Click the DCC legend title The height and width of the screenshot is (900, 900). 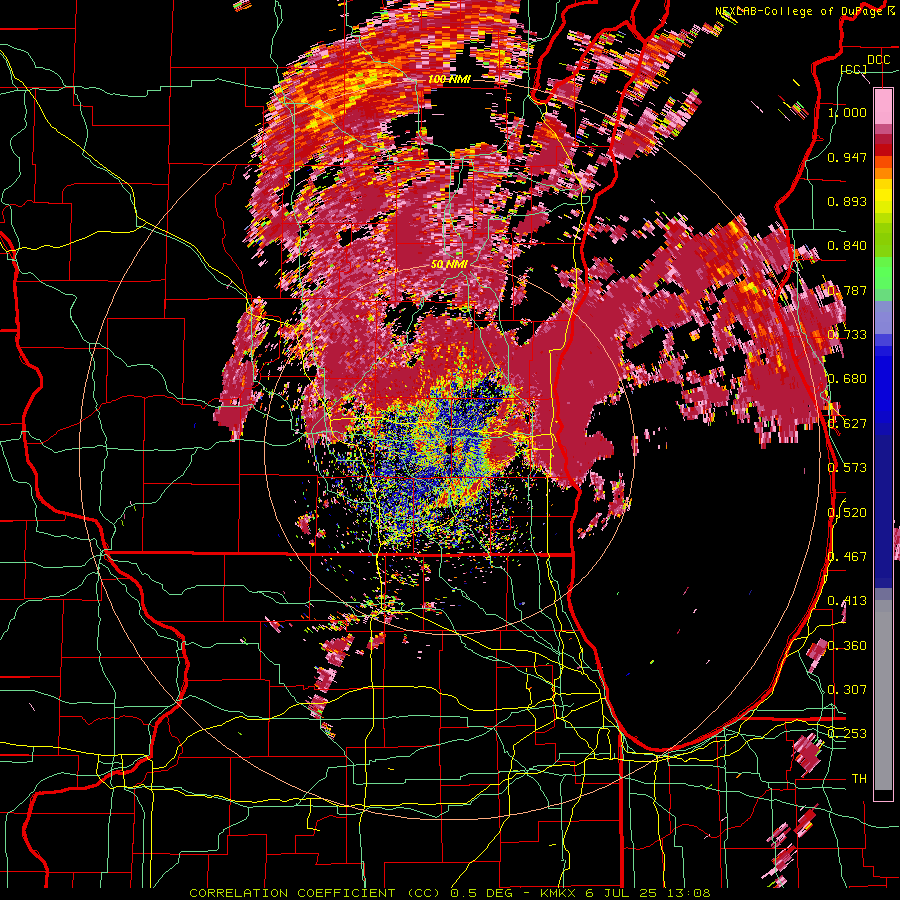tap(878, 60)
